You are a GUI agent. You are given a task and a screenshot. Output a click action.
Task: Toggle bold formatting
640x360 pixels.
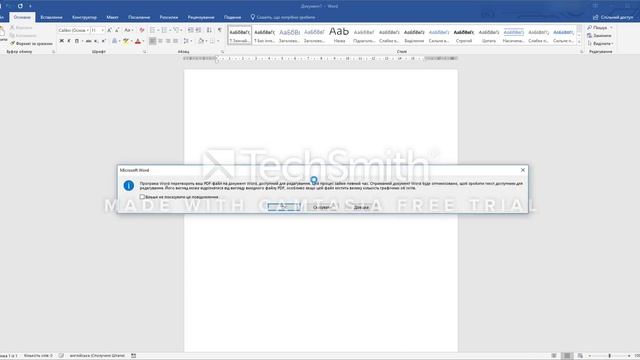(x=62, y=41)
